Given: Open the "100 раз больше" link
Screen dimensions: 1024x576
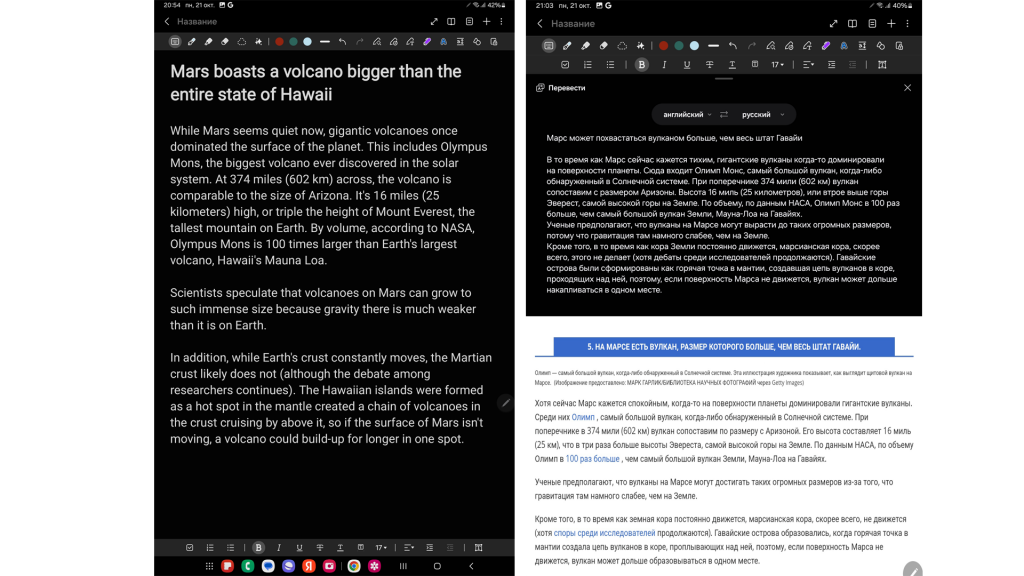Looking at the screenshot, I should pos(592,459).
